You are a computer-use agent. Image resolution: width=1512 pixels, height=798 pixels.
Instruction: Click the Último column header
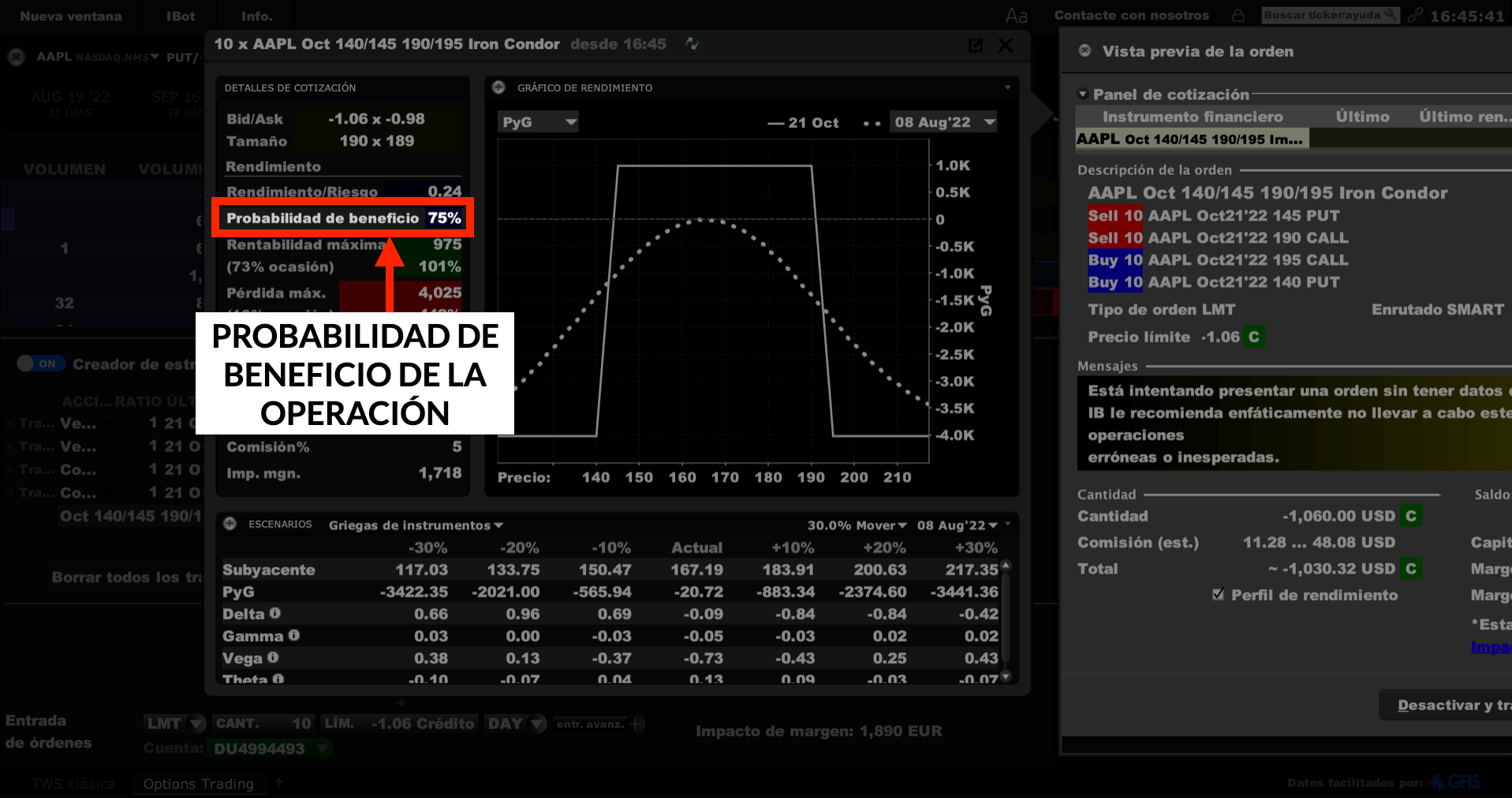[x=1362, y=117]
